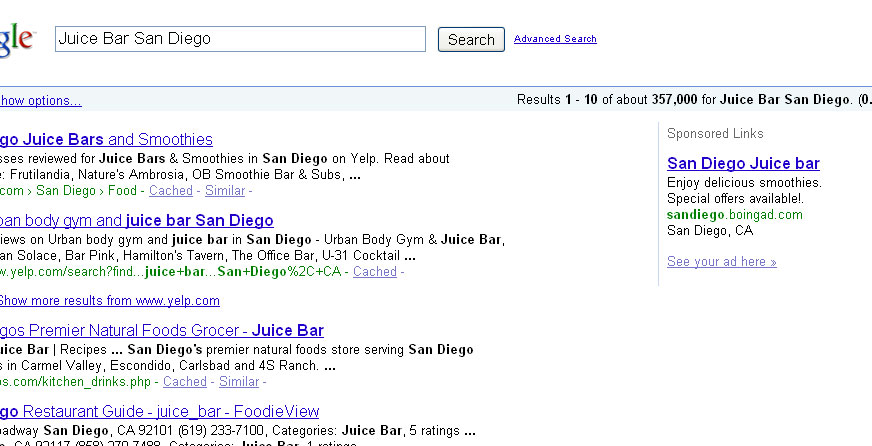This screenshot has height=446, width=872.
Task: Open Cached link for the kitchen_drinks.php result
Action: tap(185, 382)
